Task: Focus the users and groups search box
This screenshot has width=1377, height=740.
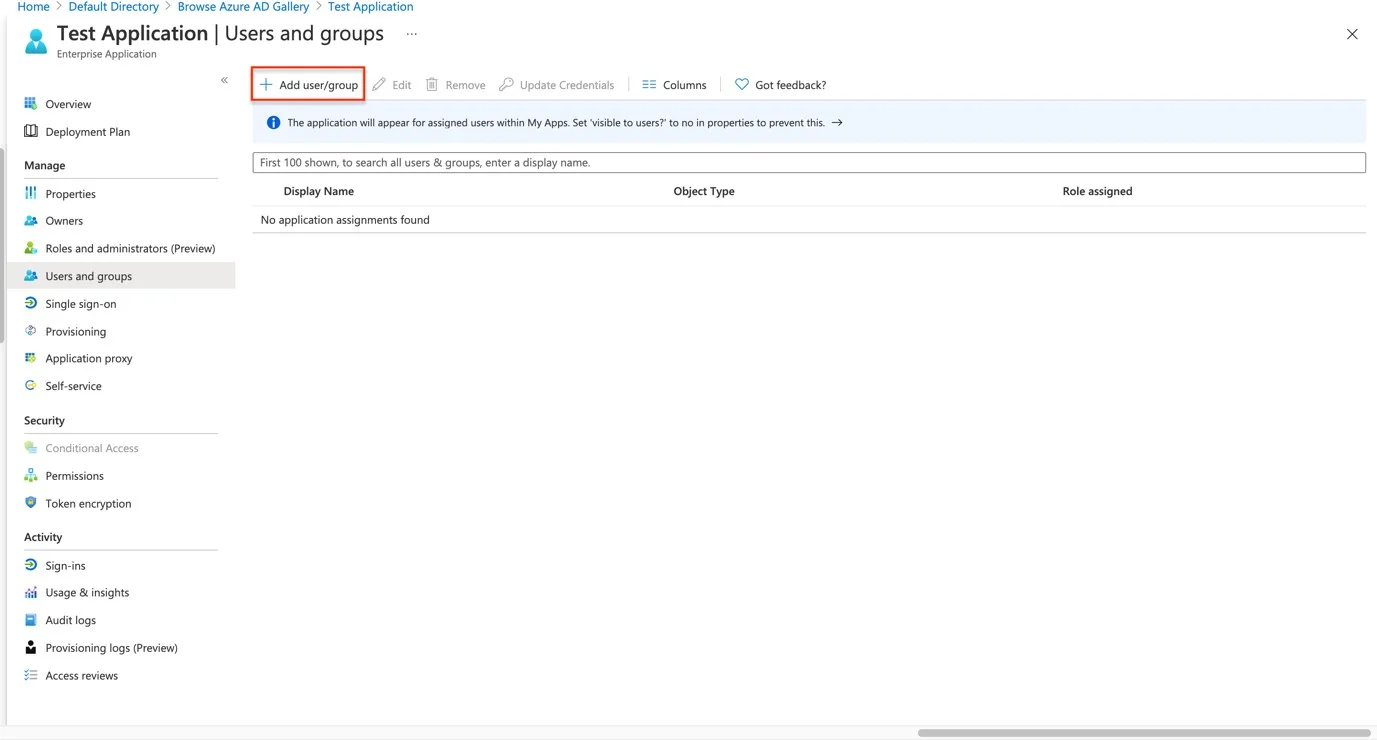Action: (x=809, y=162)
